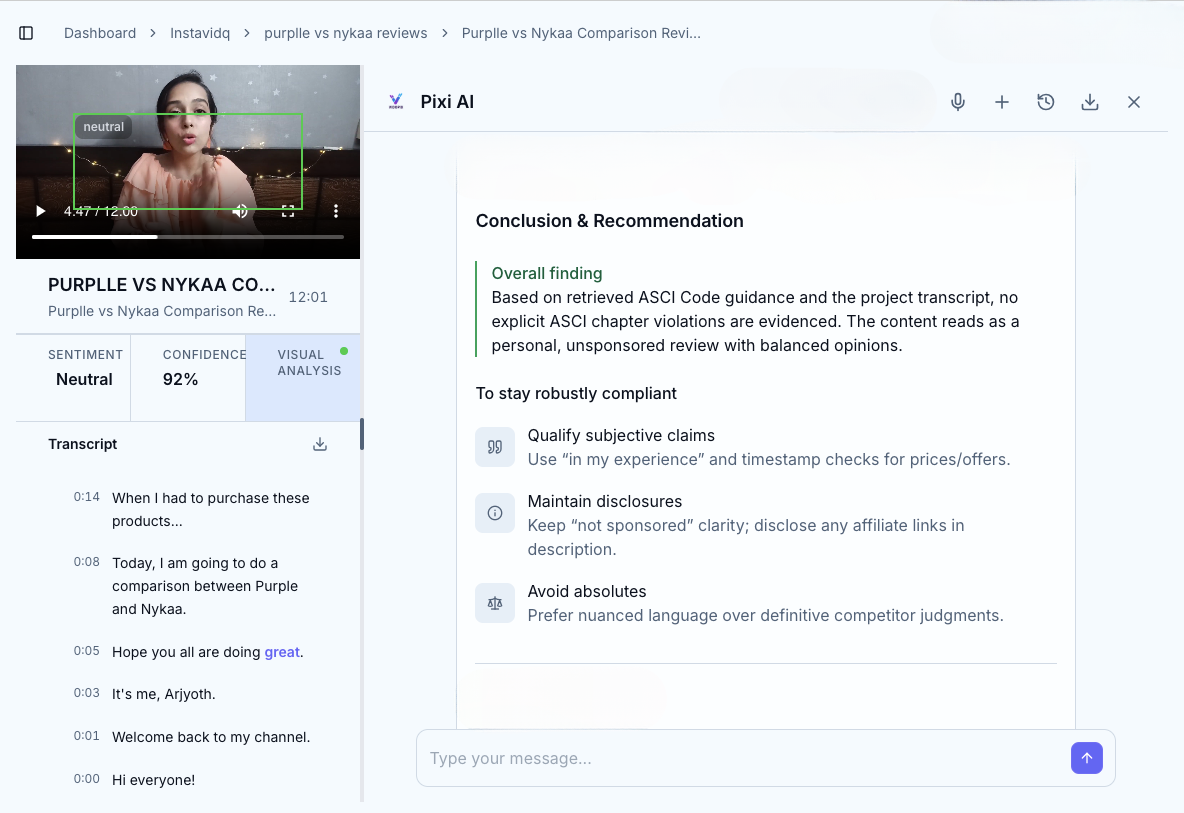
Task: Mute the video volume
Action: click(x=239, y=211)
